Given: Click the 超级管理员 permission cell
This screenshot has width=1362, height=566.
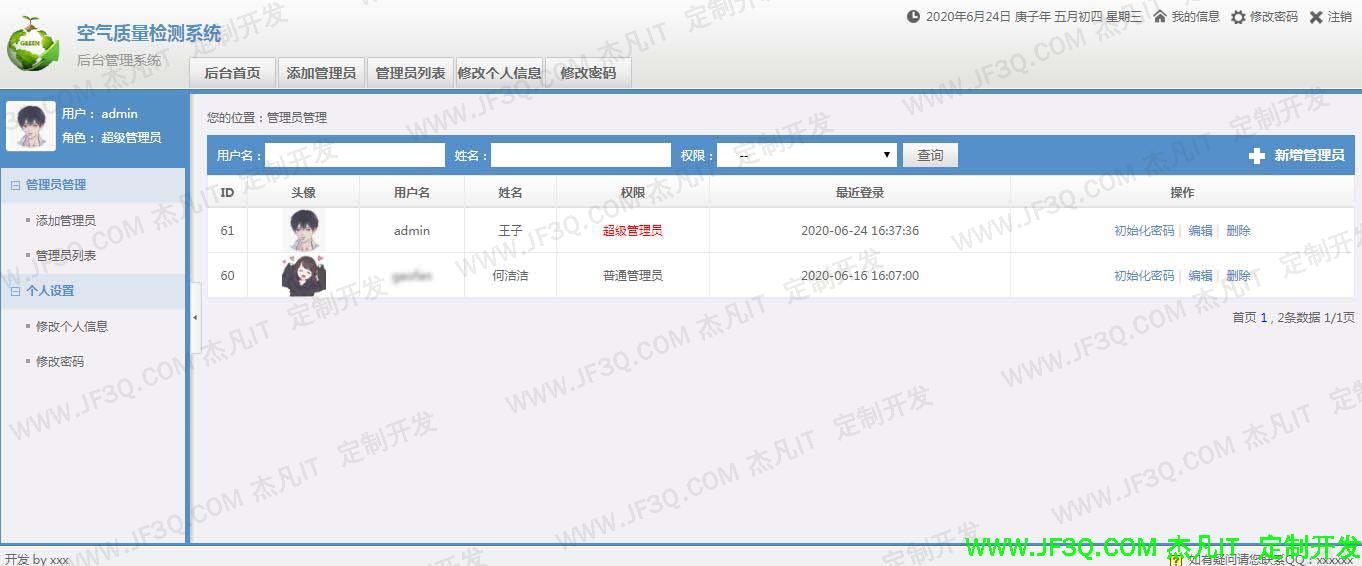Looking at the screenshot, I should [x=633, y=231].
